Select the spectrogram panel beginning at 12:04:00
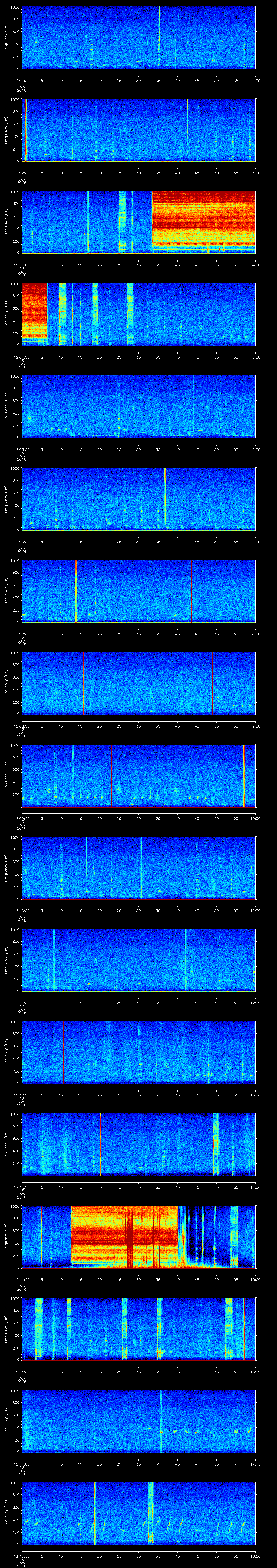This screenshot has height=1568, width=277. click(x=138, y=315)
